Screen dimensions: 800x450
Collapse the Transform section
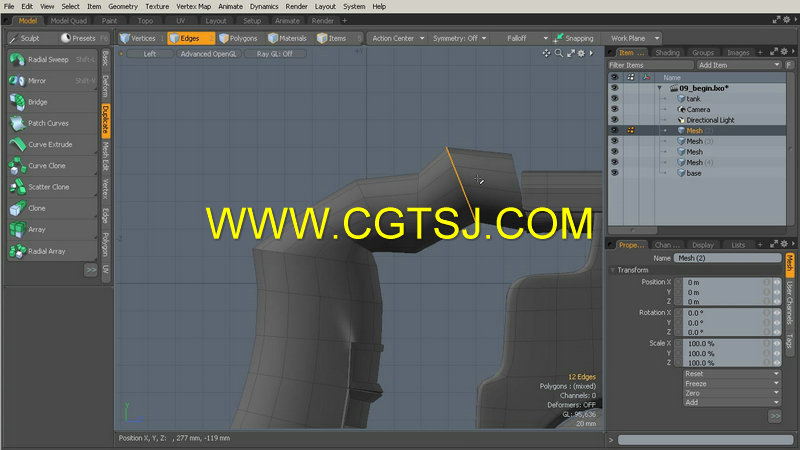click(x=613, y=270)
